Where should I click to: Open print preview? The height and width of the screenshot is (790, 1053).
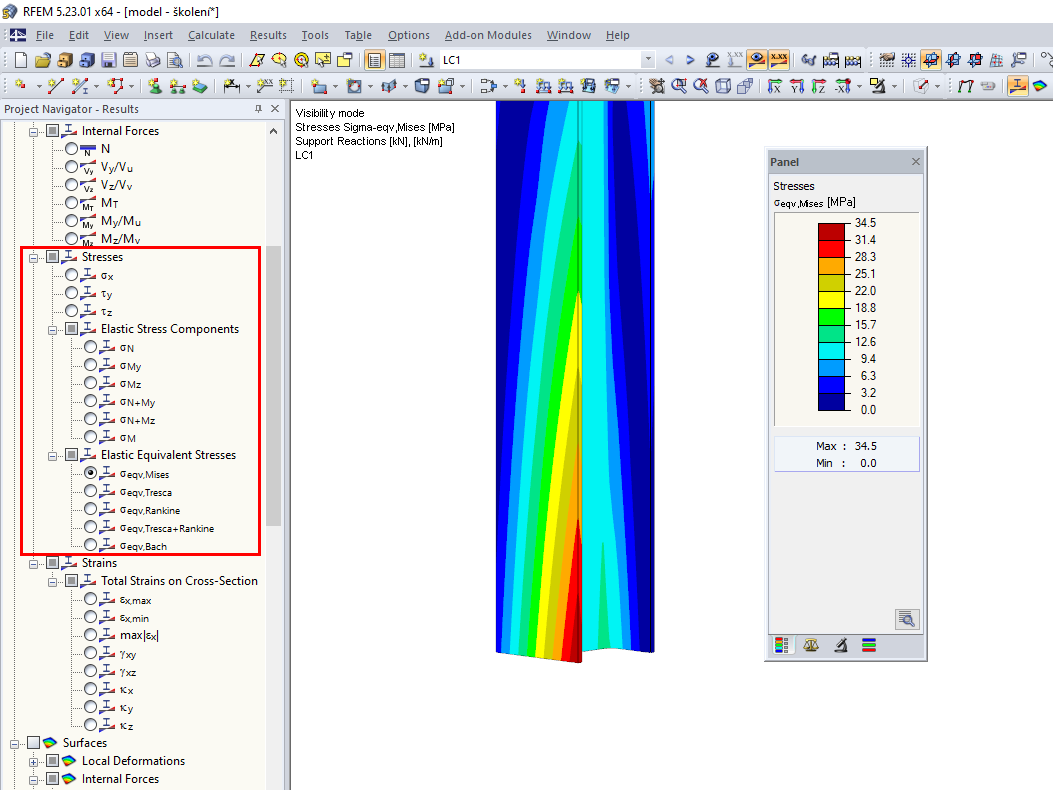(x=175, y=60)
